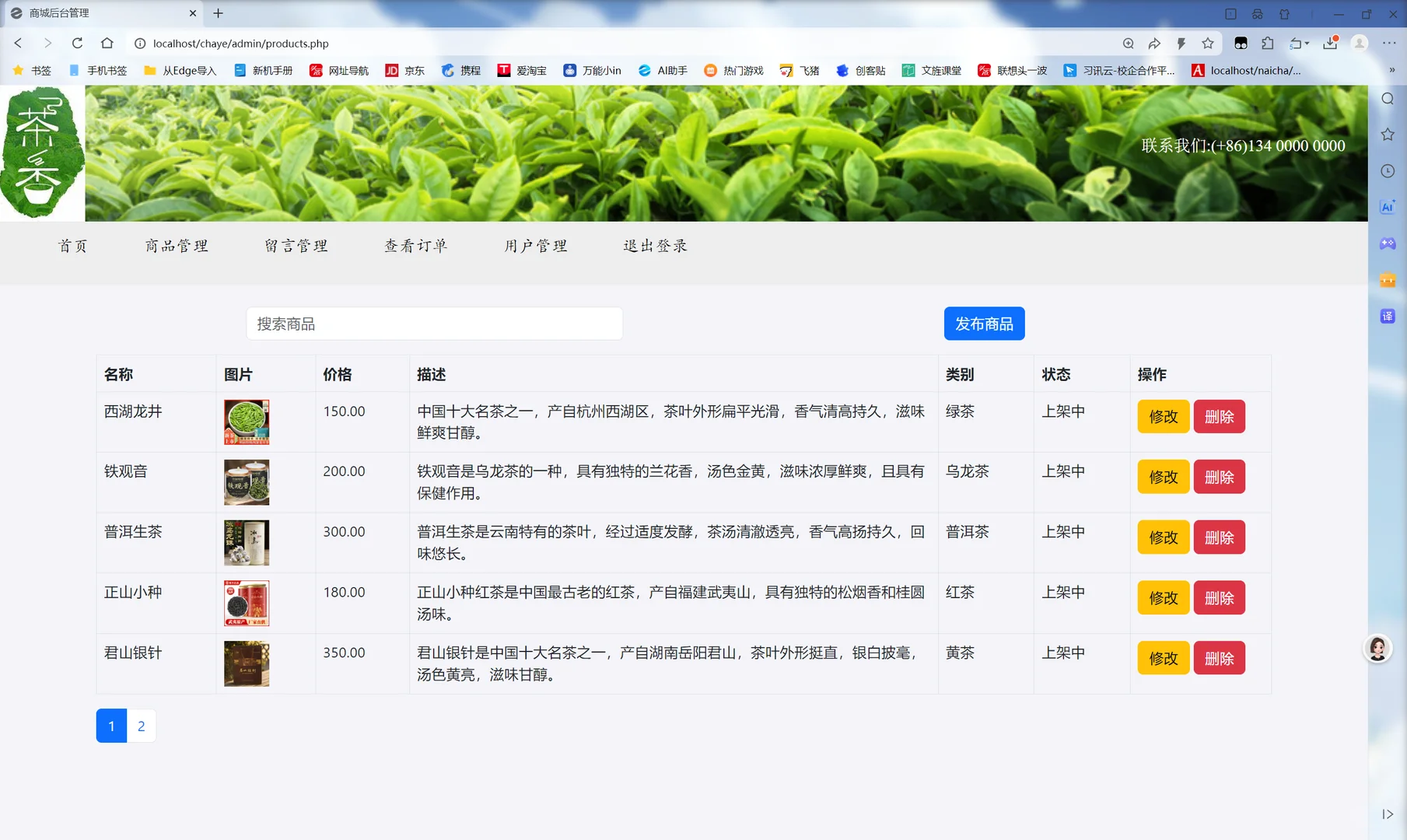Open the AI助手 bookmark icon
Screen dimensions: 1407x840
point(644,70)
